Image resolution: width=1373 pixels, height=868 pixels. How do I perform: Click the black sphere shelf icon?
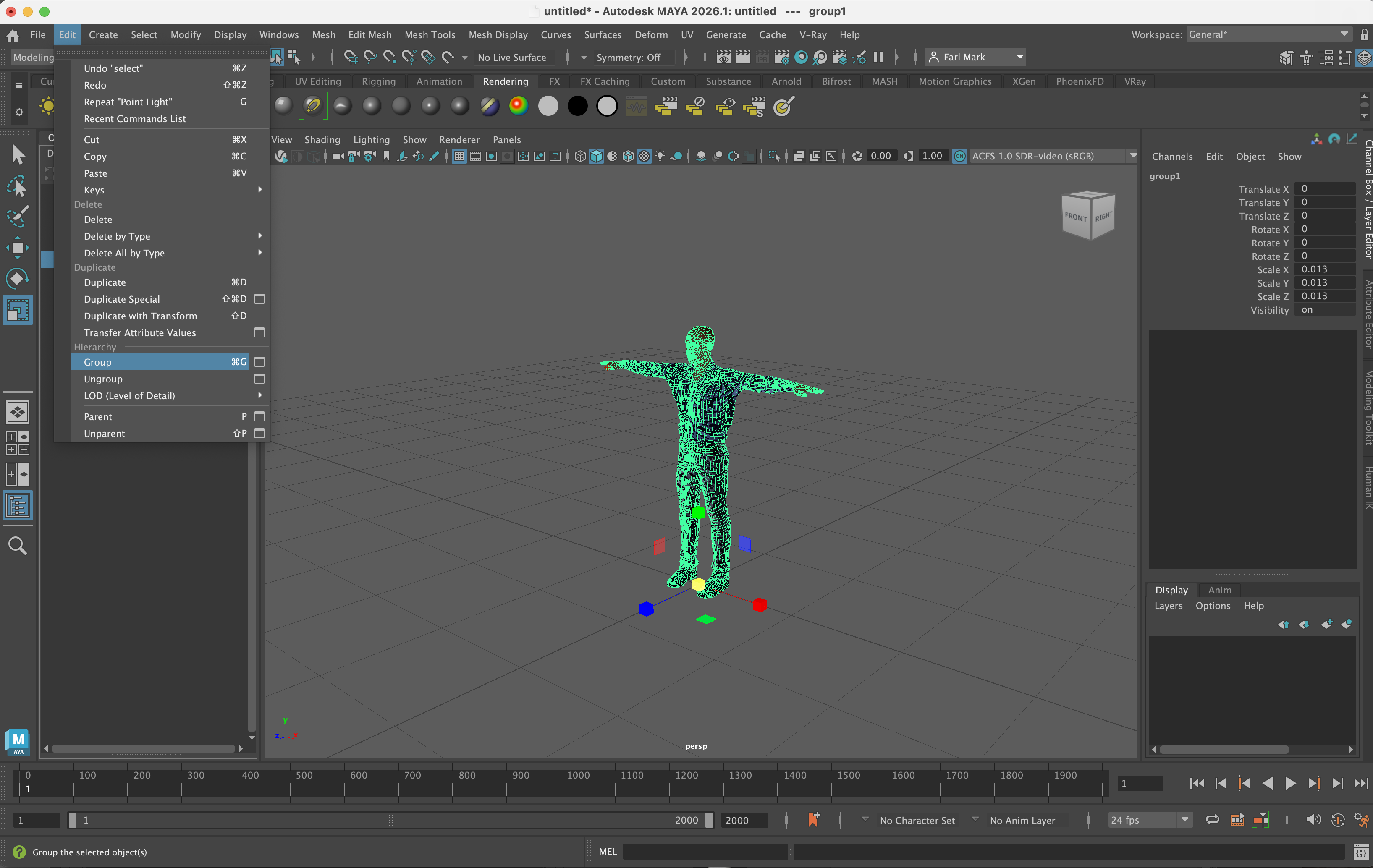[x=577, y=106]
